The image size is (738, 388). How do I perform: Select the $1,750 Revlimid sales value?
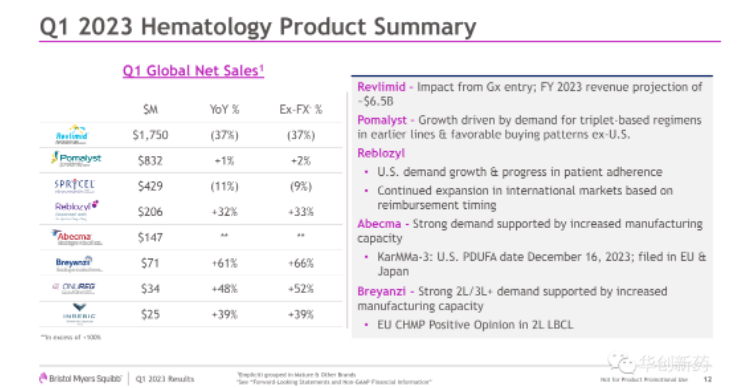click(150, 136)
